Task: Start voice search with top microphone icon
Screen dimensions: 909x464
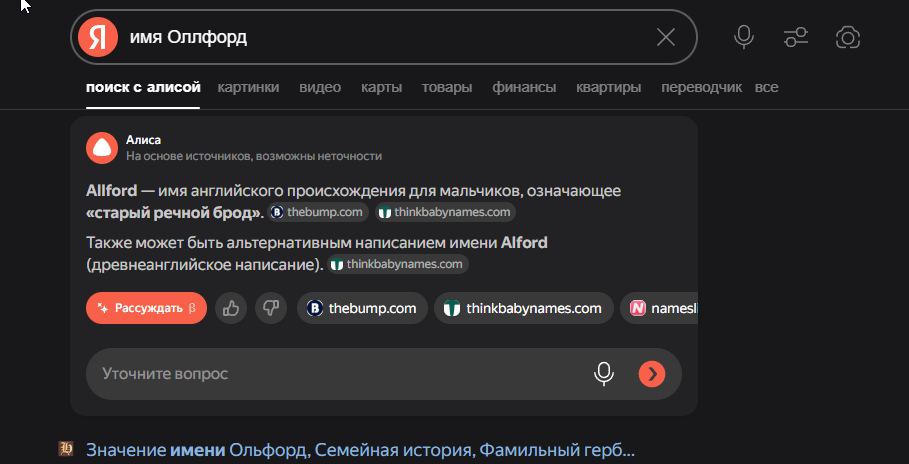Action: (x=744, y=38)
